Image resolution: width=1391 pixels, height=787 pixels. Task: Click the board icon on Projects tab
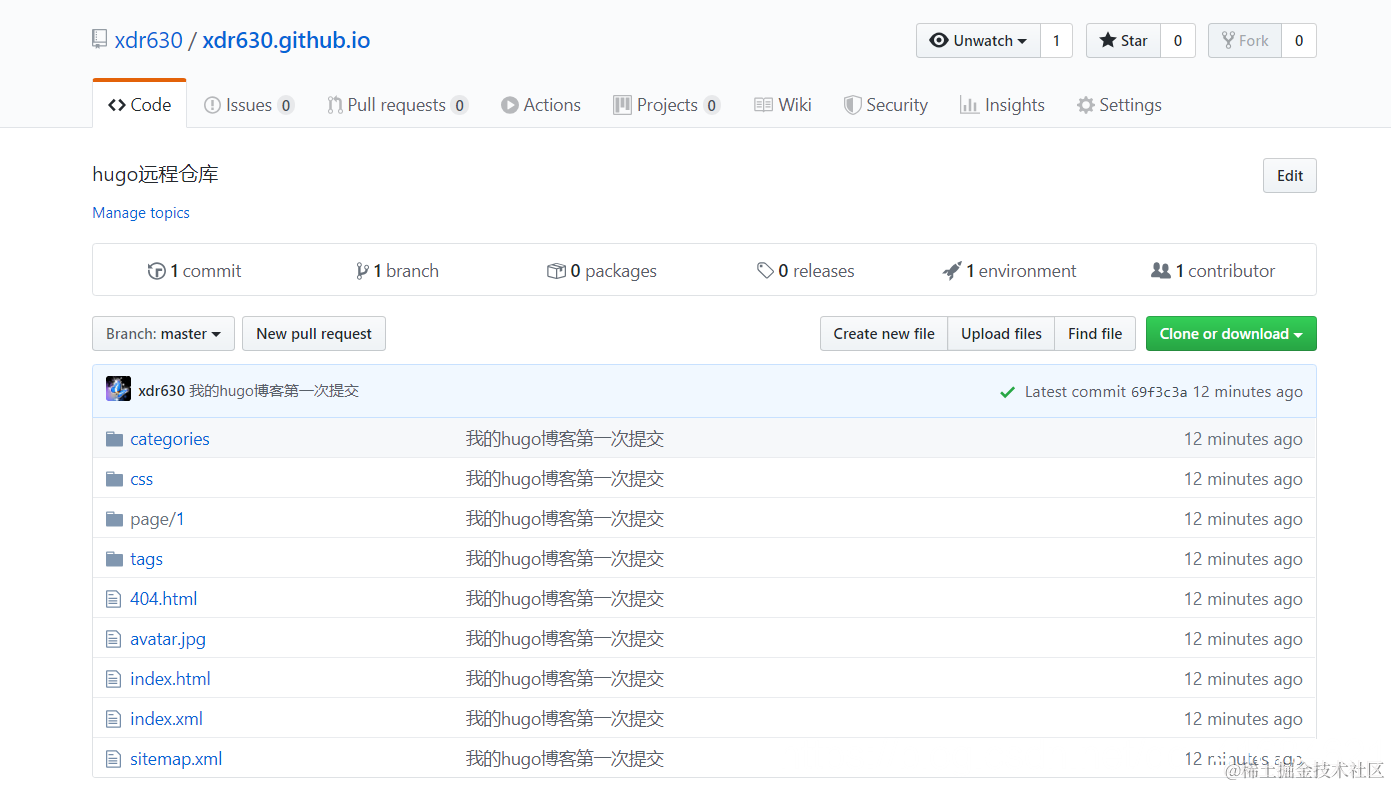(622, 105)
